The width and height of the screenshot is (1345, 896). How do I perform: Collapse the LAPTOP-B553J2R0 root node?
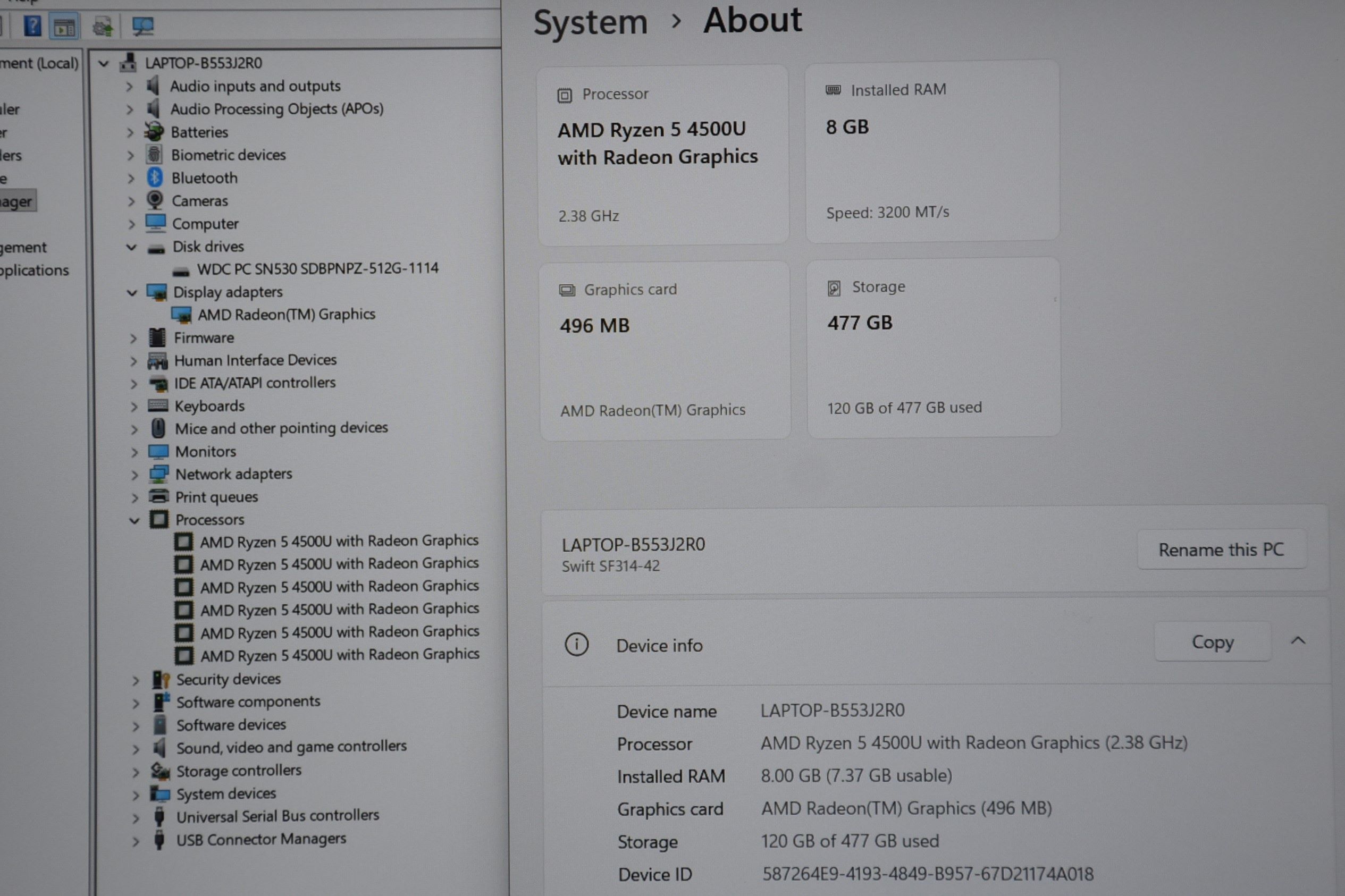point(104,63)
